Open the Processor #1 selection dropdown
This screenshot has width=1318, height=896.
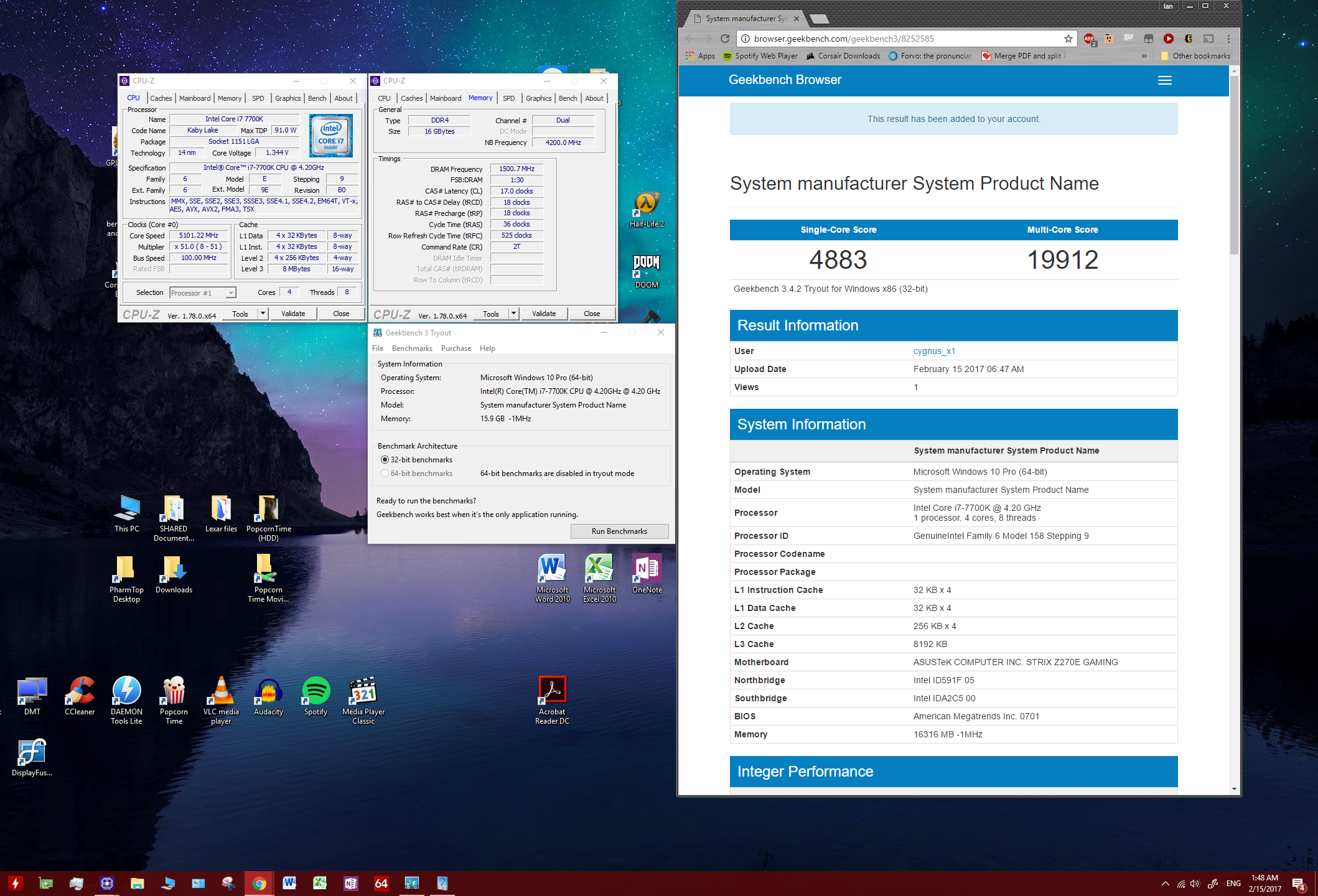point(203,293)
